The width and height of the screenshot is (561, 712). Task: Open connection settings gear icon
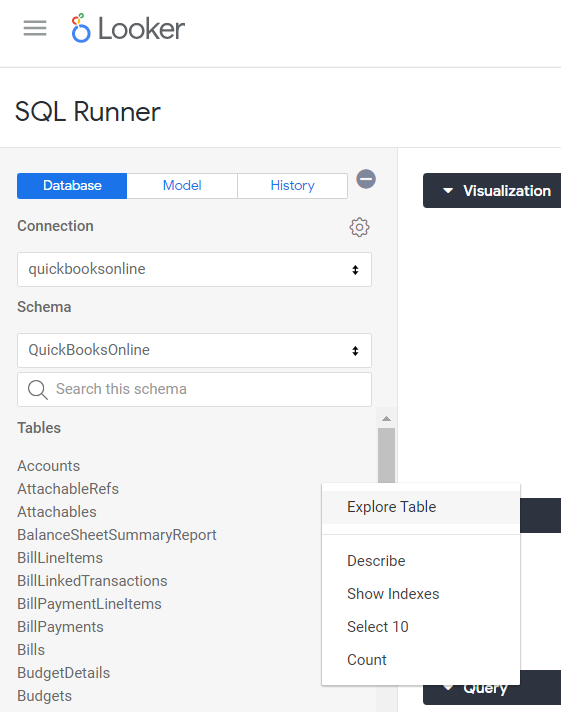(359, 227)
